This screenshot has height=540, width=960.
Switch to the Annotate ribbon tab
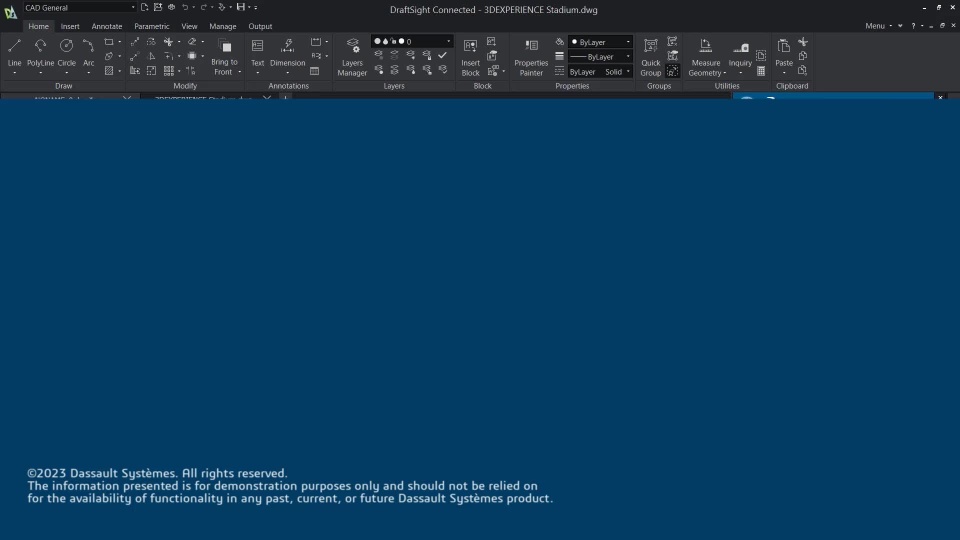tap(107, 26)
